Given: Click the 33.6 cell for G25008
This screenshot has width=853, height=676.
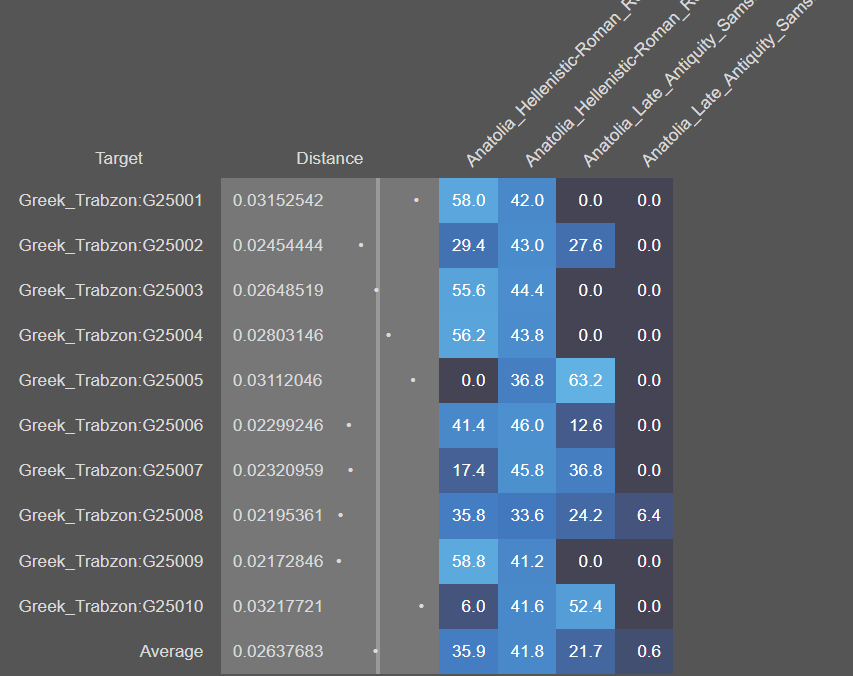Looking at the screenshot, I should [x=527, y=515].
